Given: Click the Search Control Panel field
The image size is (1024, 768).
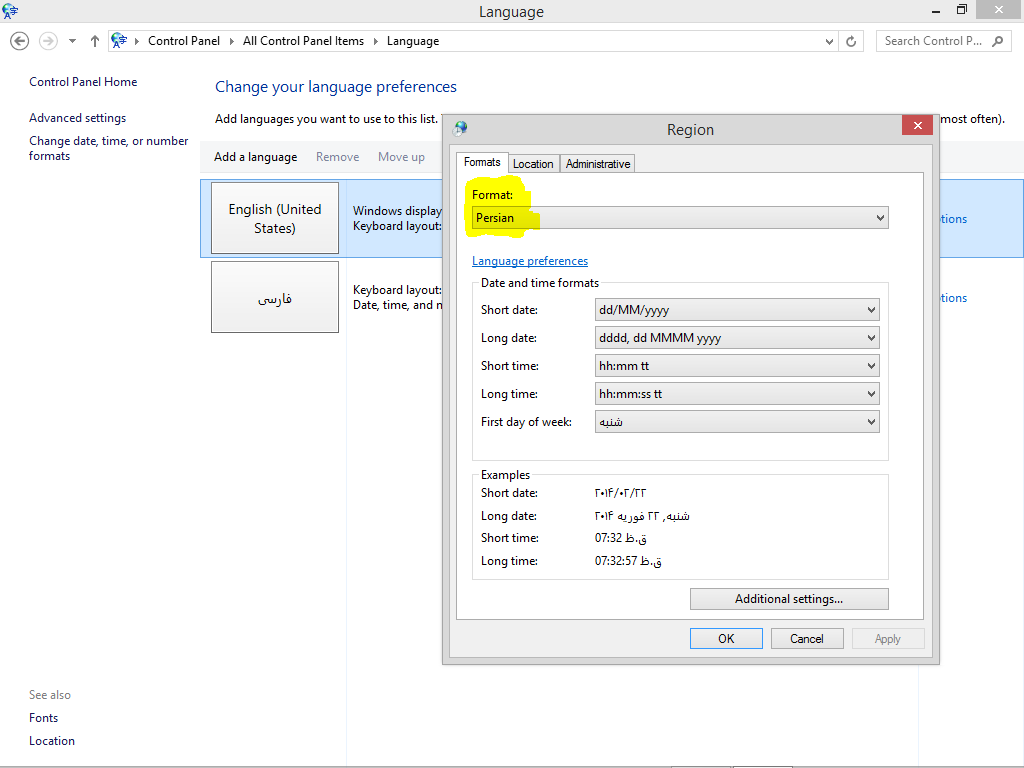Looking at the screenshot, I should pyautogui.click(x=935, y=41).
